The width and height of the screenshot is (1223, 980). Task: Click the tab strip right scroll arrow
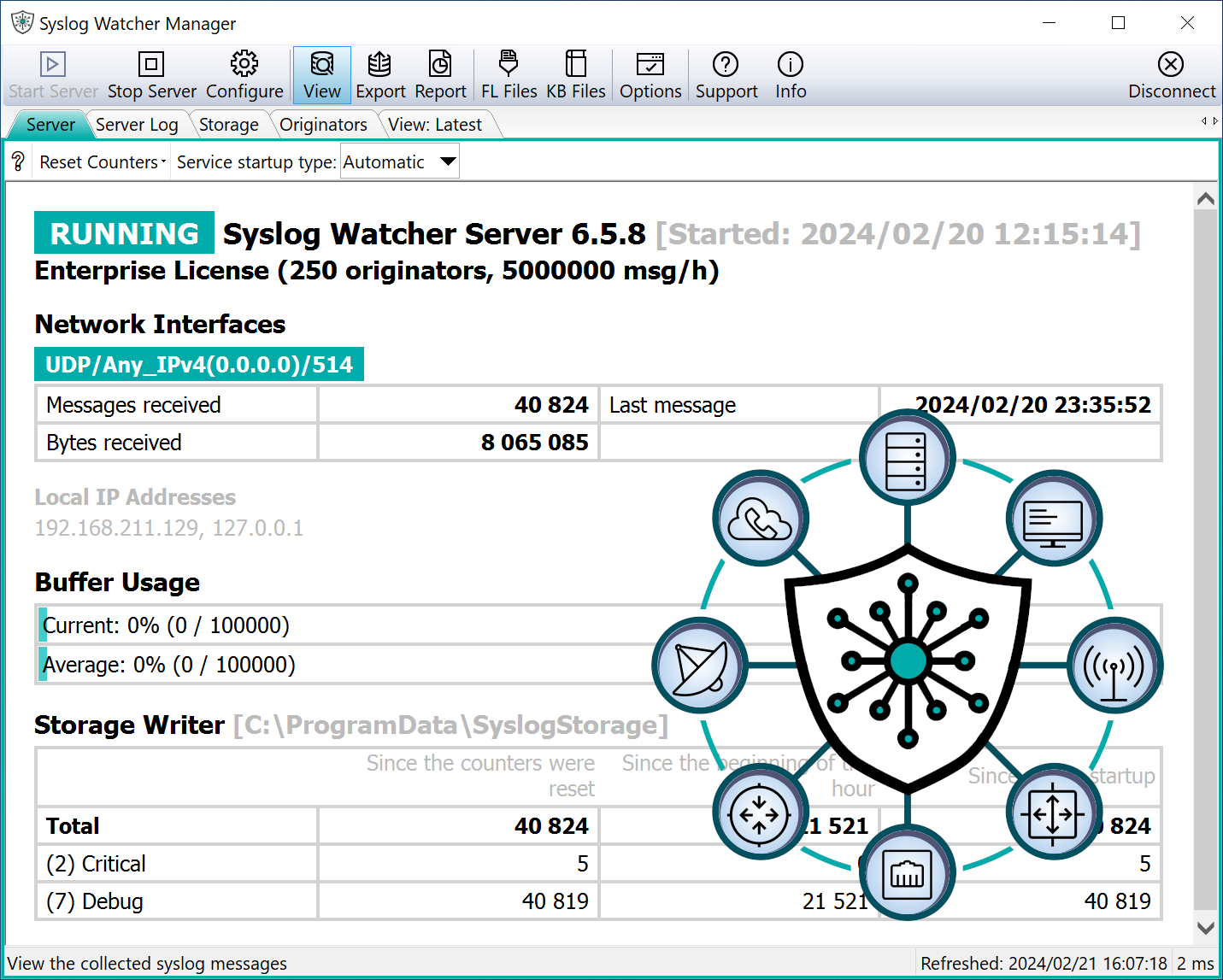(x=1215, y=121)
